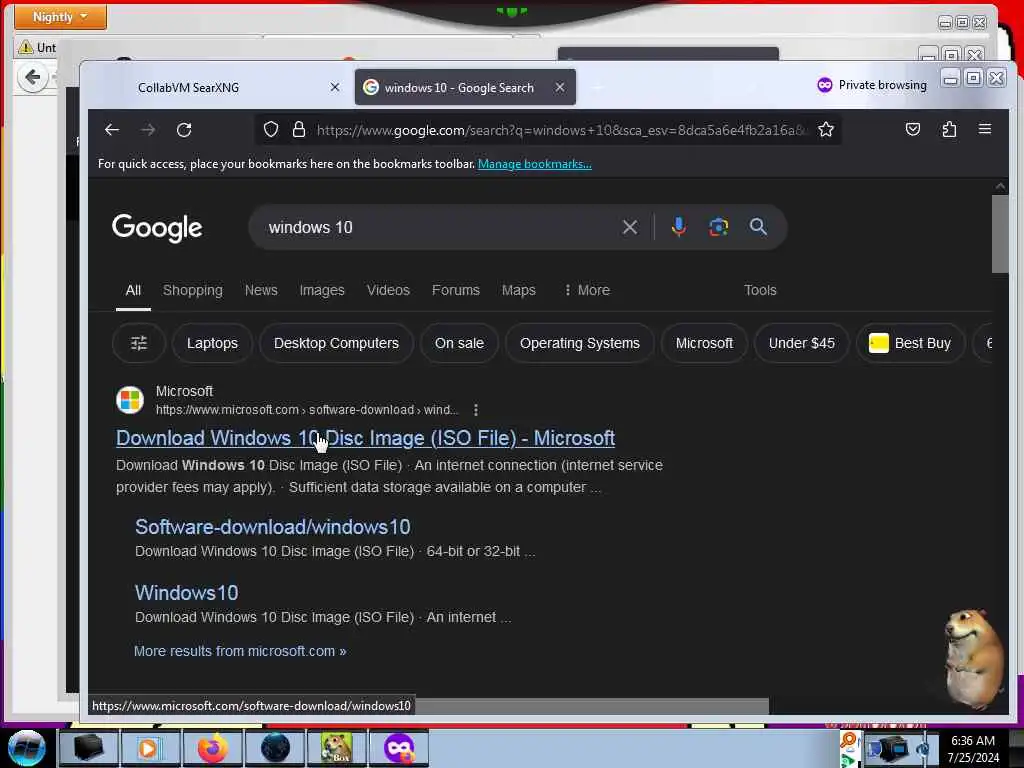Switch to the Videos results tab

point(388,290)
